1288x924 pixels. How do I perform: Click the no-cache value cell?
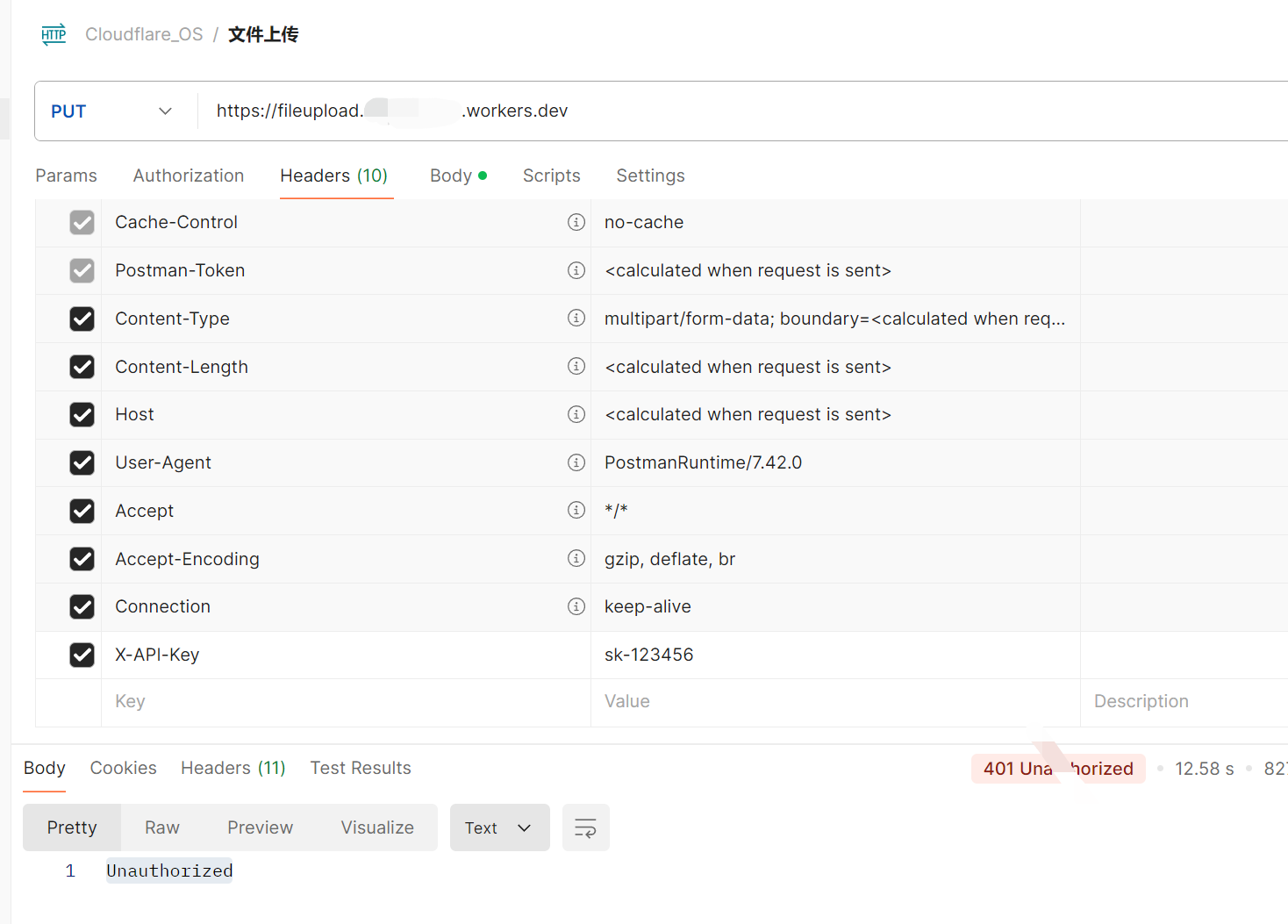[835, 223]
